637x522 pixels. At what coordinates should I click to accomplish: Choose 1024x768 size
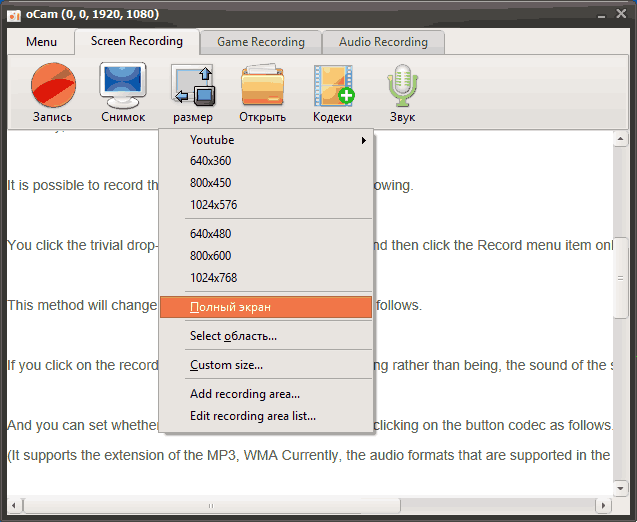coord(266,278)
